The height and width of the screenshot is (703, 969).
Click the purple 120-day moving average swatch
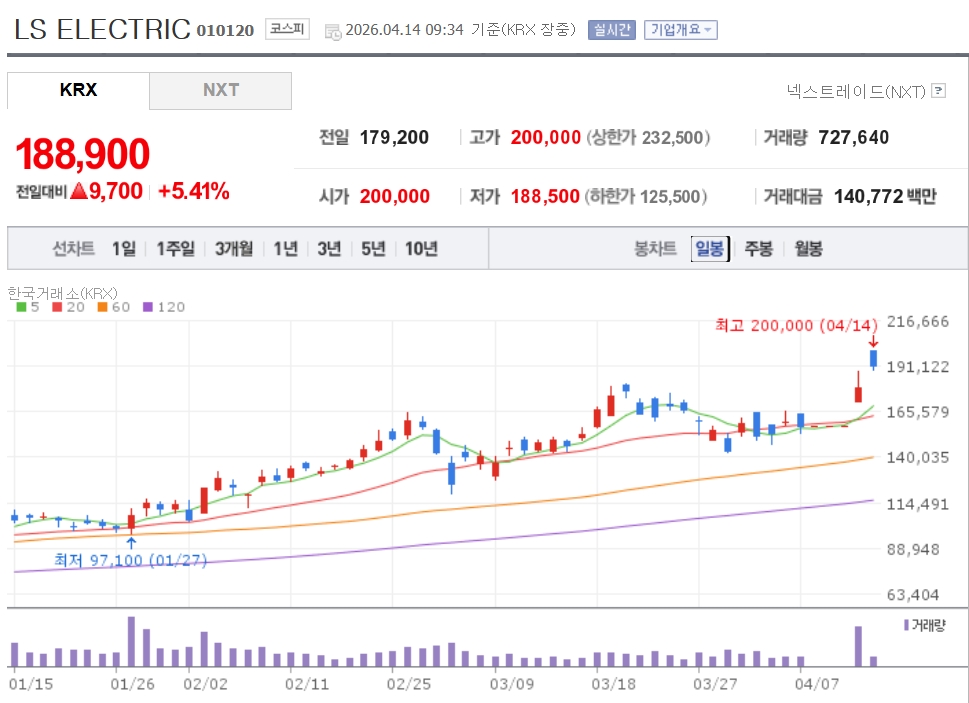pos(148,307)
